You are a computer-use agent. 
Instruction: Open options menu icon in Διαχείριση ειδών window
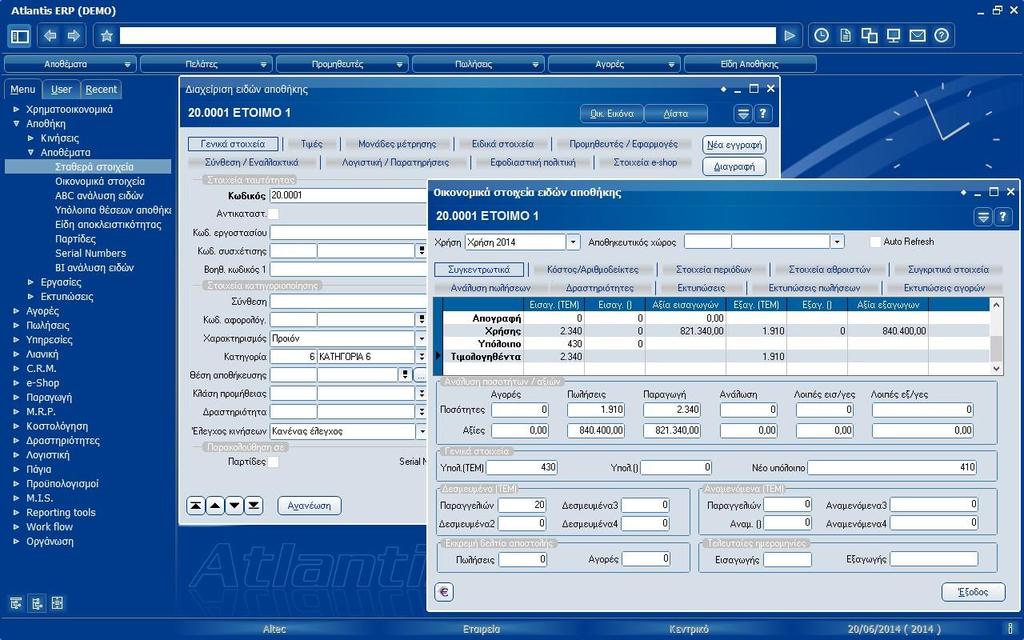click(x=743, y=114)
